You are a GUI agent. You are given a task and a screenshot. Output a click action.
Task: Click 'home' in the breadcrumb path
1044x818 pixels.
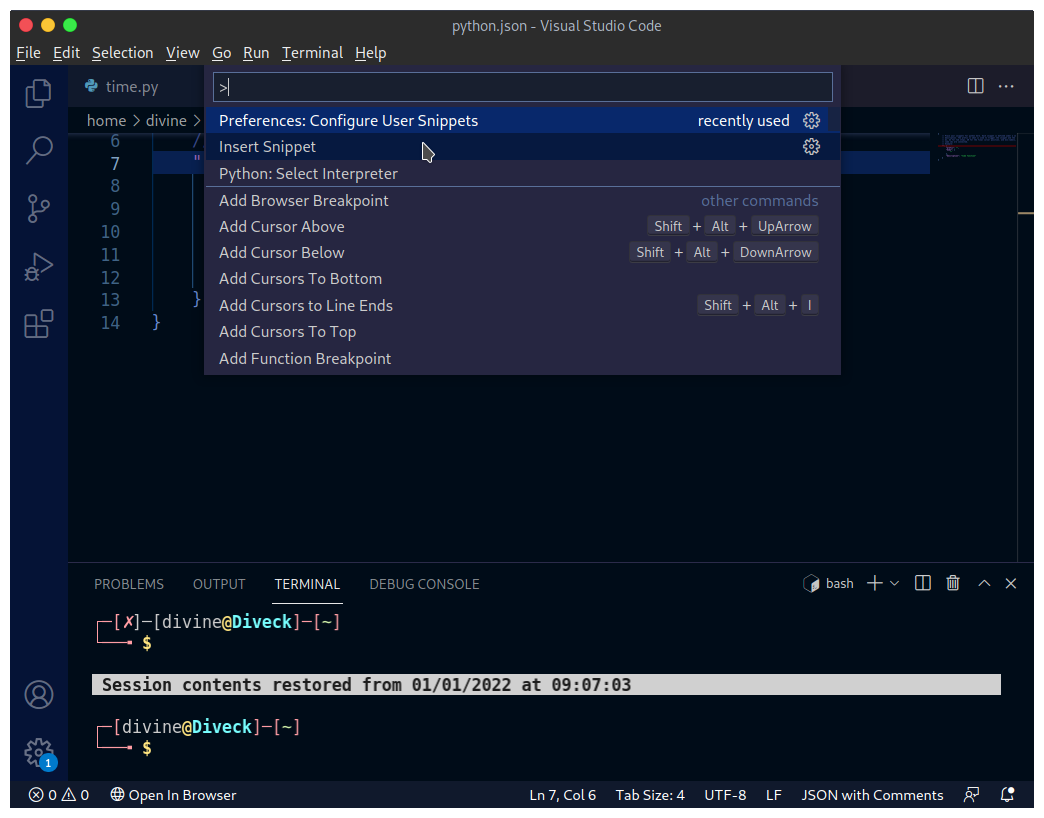click(x=106, y=120)
